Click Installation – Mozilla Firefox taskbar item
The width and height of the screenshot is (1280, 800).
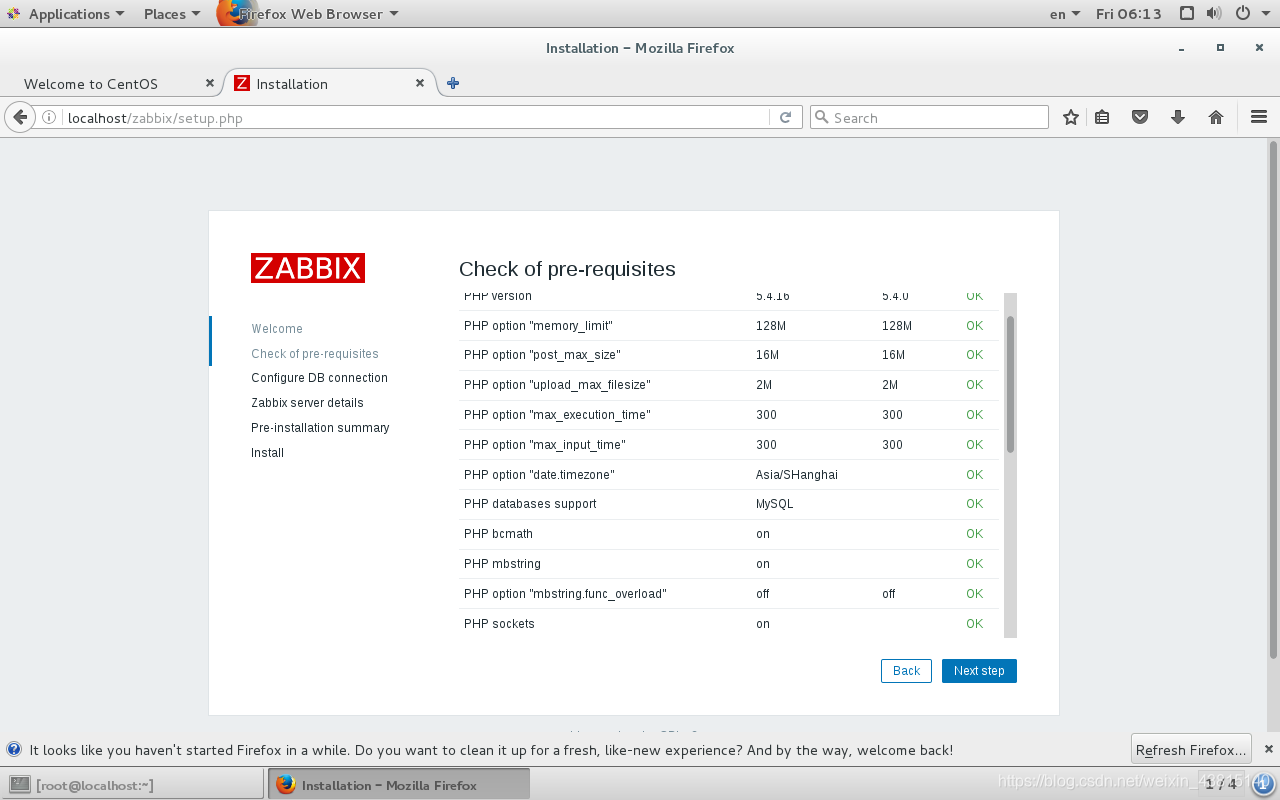point(399,784)
